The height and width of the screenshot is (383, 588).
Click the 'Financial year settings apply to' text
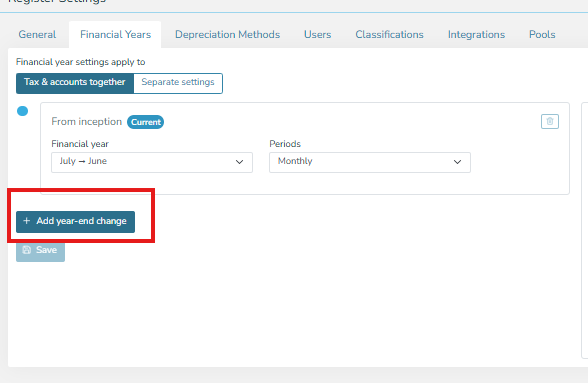pyautogui.click(x=81, y=62)
